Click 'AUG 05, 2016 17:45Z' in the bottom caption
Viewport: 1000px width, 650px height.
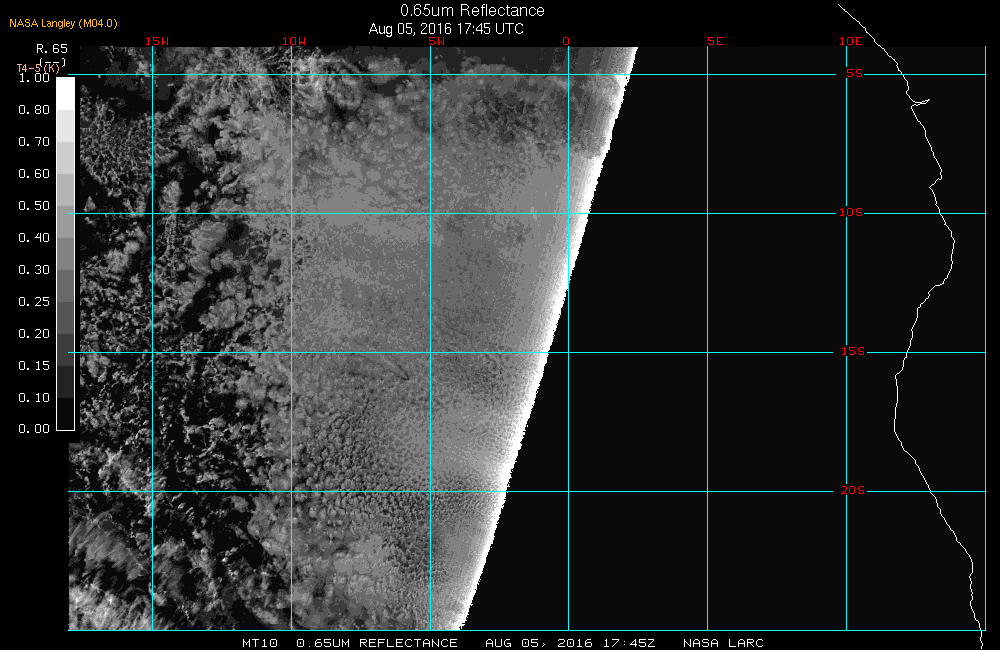pos(570,643)
